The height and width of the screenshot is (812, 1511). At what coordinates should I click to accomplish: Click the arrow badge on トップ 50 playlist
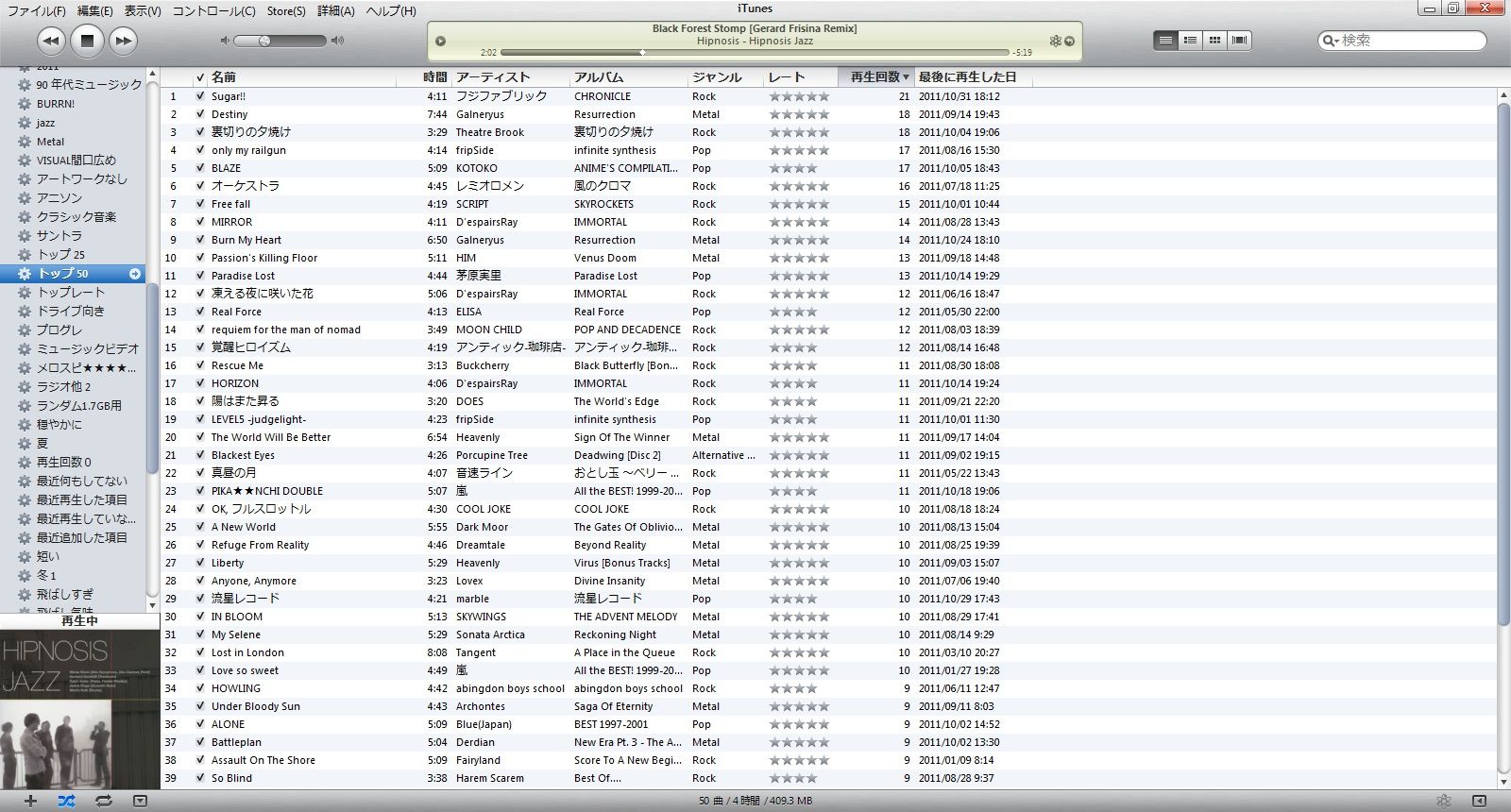click(135, 274)
